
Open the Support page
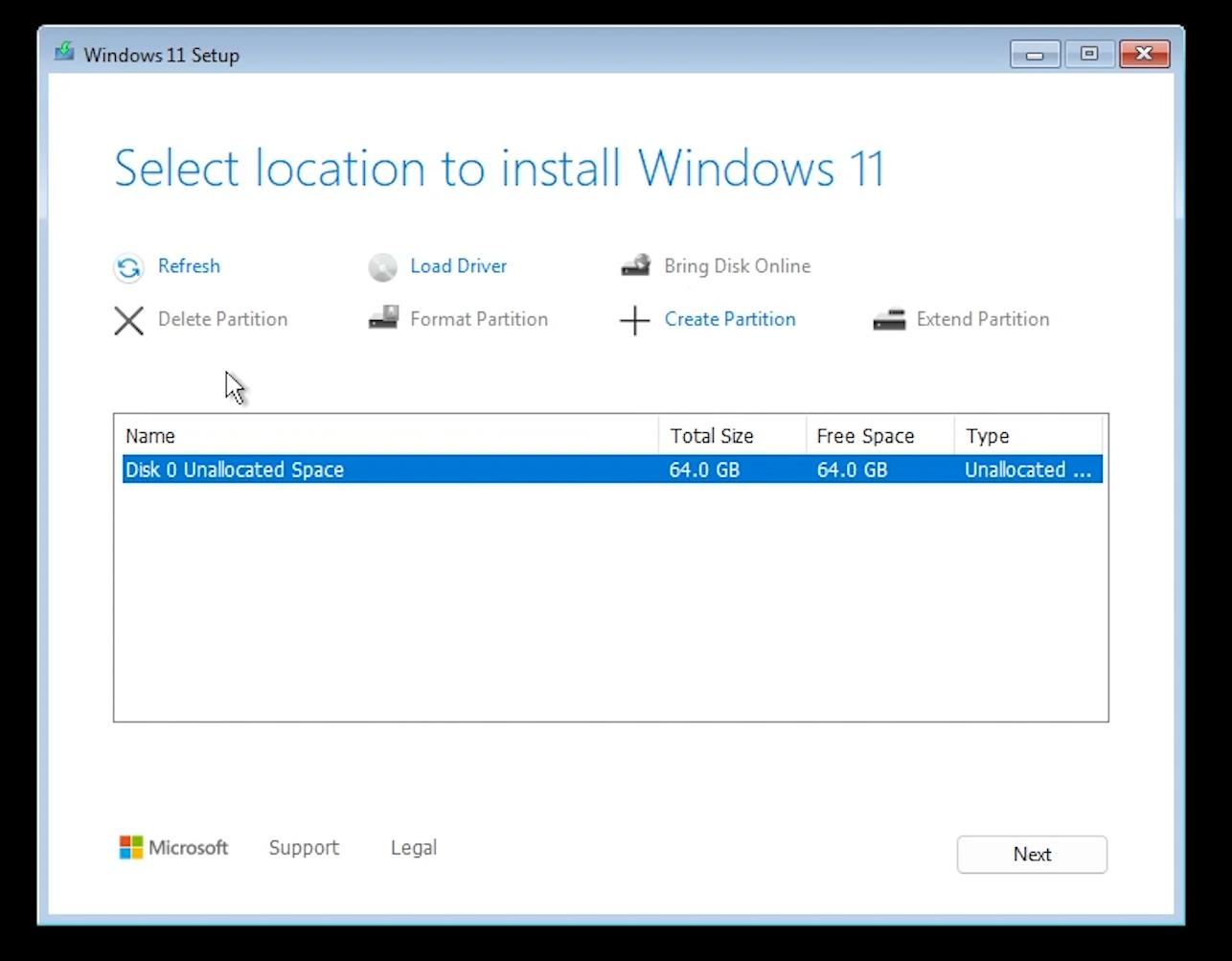[x=304, y=848]
